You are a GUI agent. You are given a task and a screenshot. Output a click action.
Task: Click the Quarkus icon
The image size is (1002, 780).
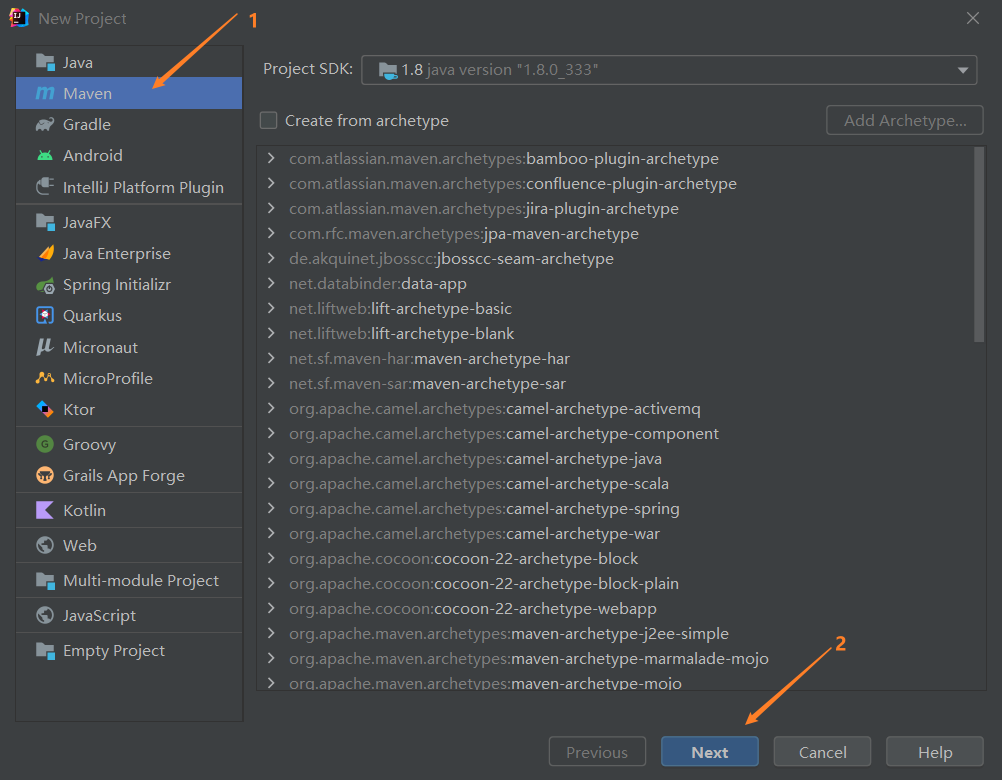(x=45, y=316)
